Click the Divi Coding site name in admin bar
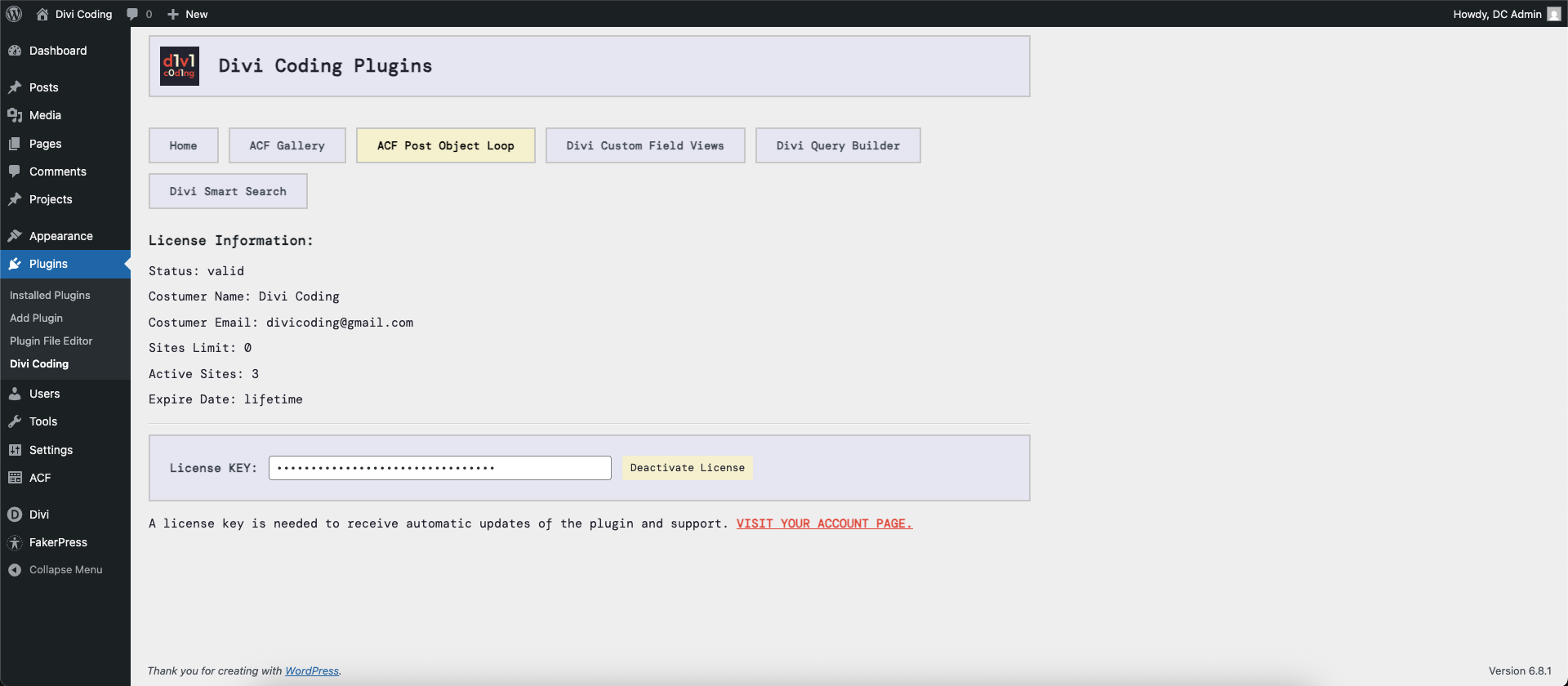Viewport: 1568px width, 686px height. (83, 14)
